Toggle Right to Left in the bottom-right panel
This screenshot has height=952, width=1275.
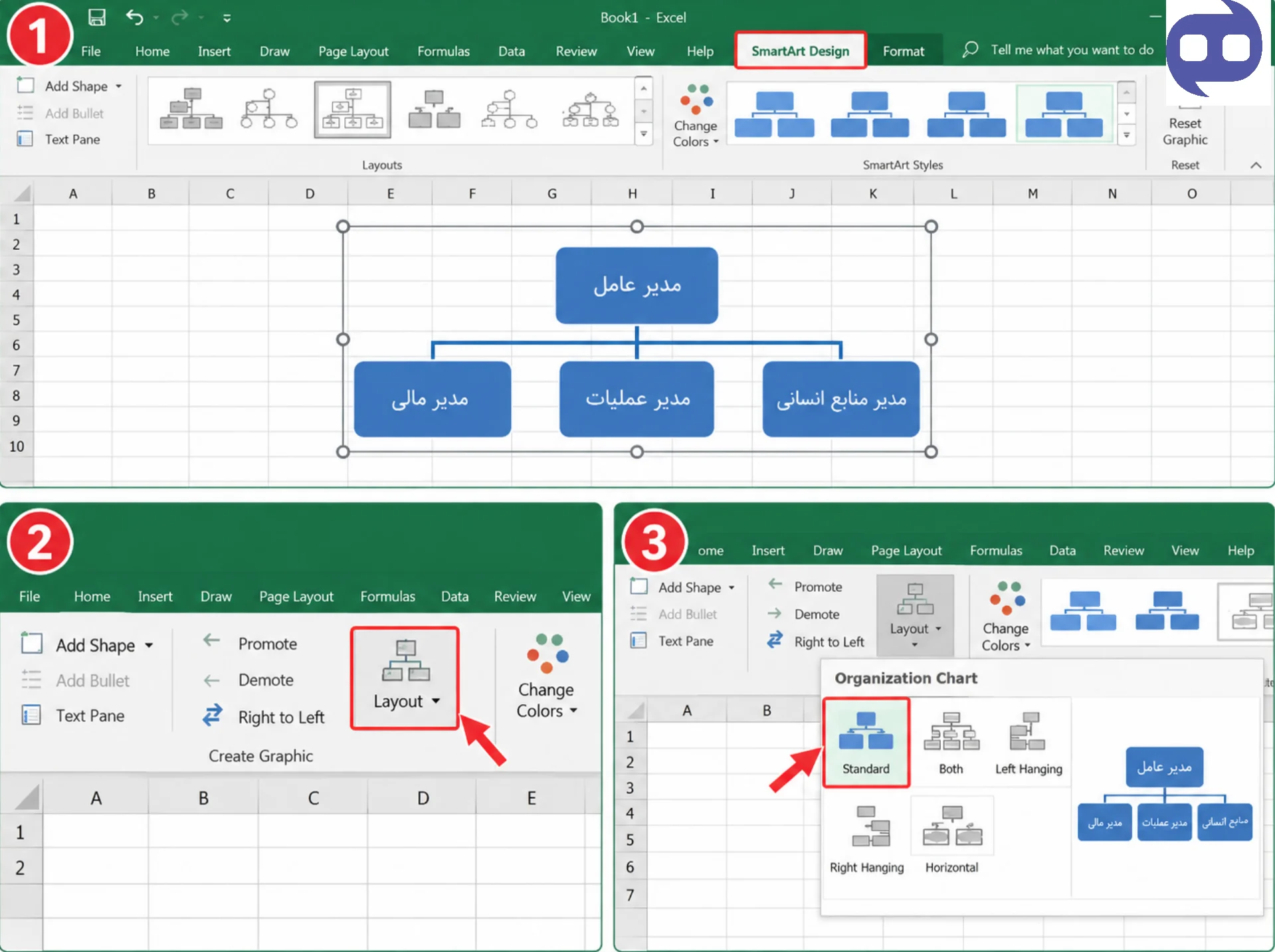coord(816,642)
